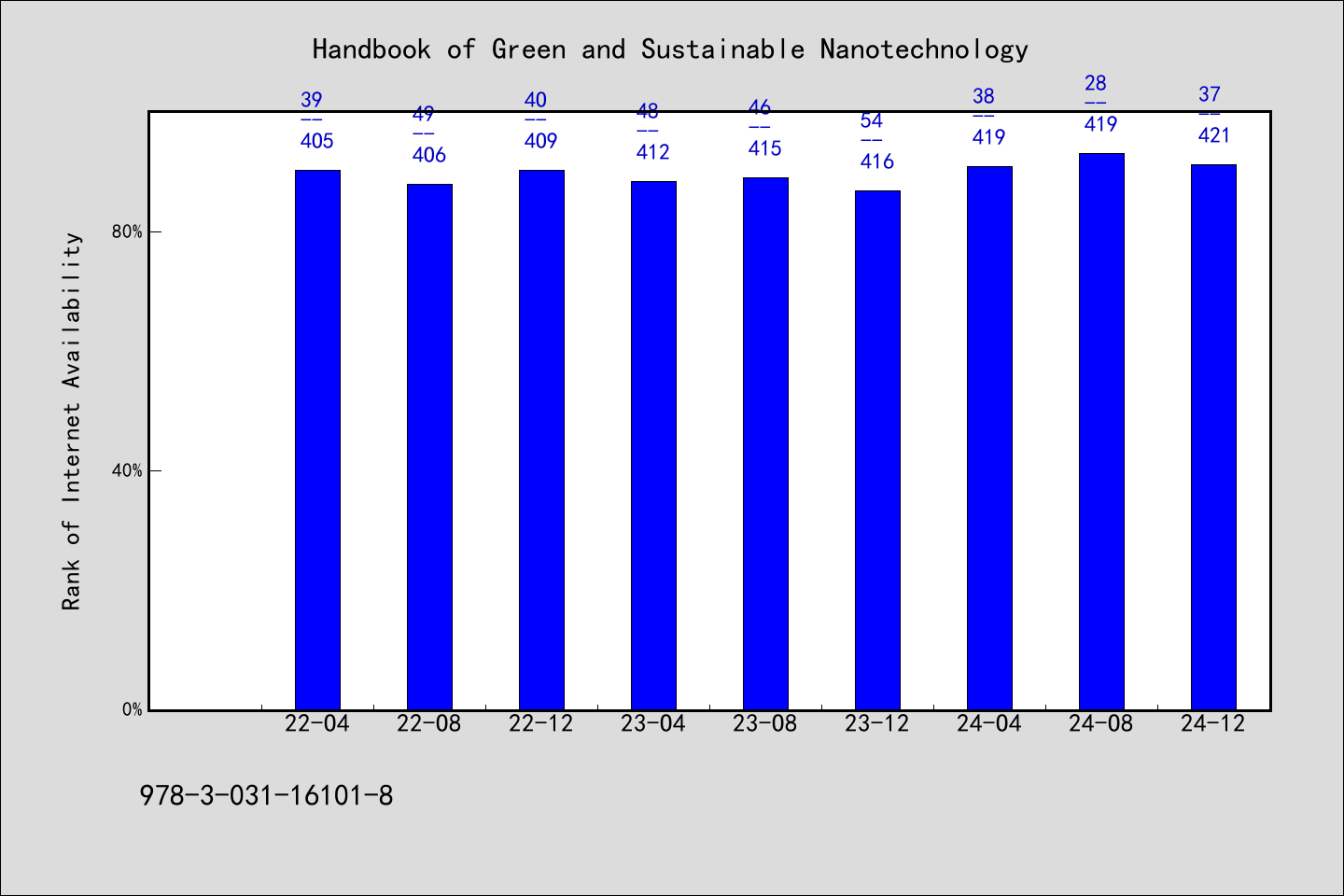
Task: Click the rank number 28 above 24-08
Action: coord(1096,83)
